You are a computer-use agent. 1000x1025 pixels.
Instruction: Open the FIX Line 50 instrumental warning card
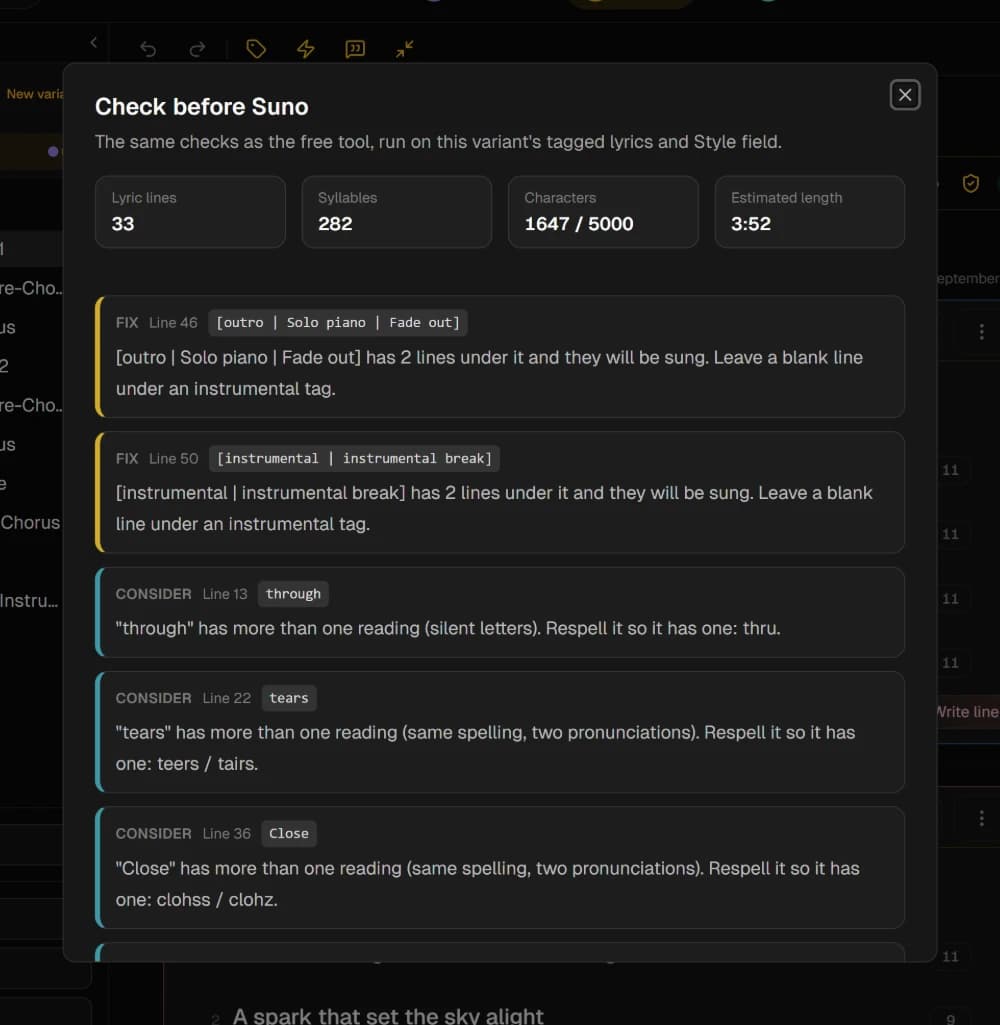coord(500,492)
